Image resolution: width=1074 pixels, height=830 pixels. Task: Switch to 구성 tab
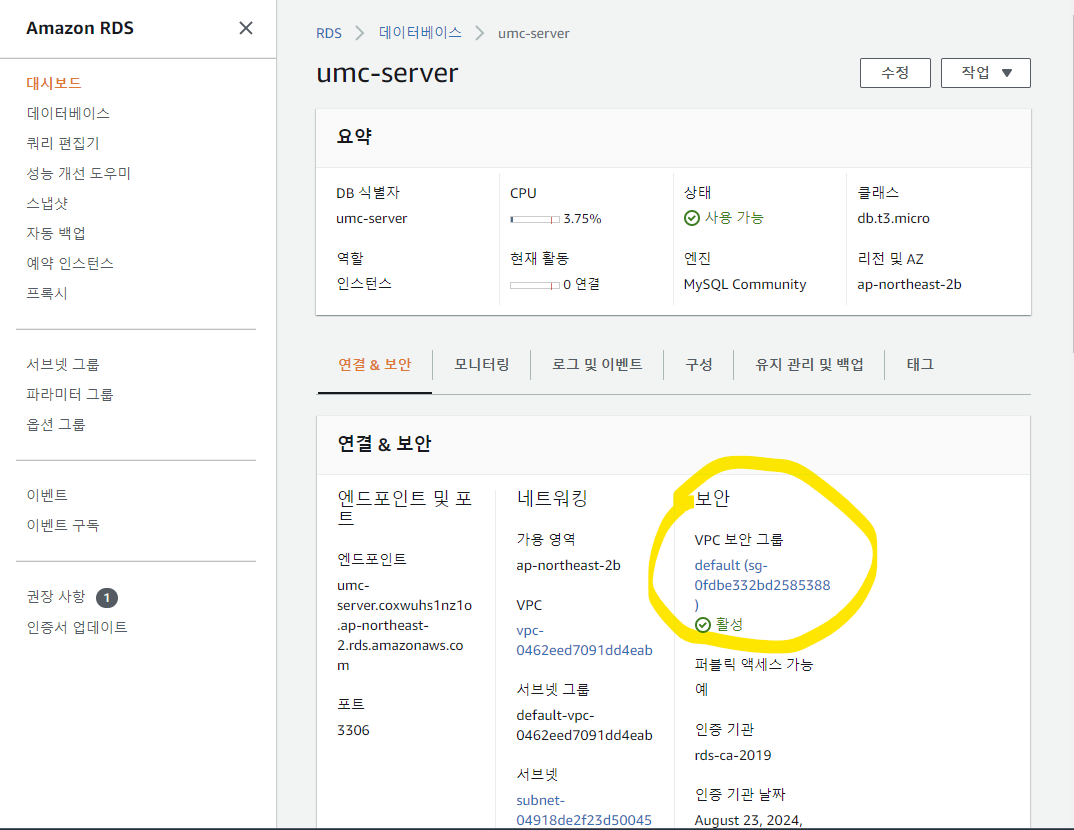[699, 364]
